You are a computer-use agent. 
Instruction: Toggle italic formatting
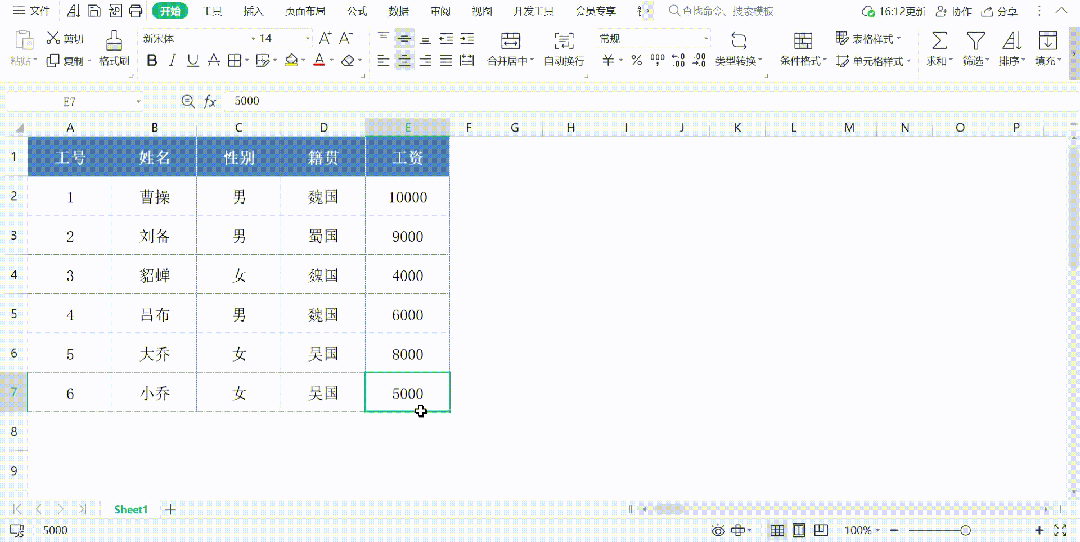[x=173, y=61]
